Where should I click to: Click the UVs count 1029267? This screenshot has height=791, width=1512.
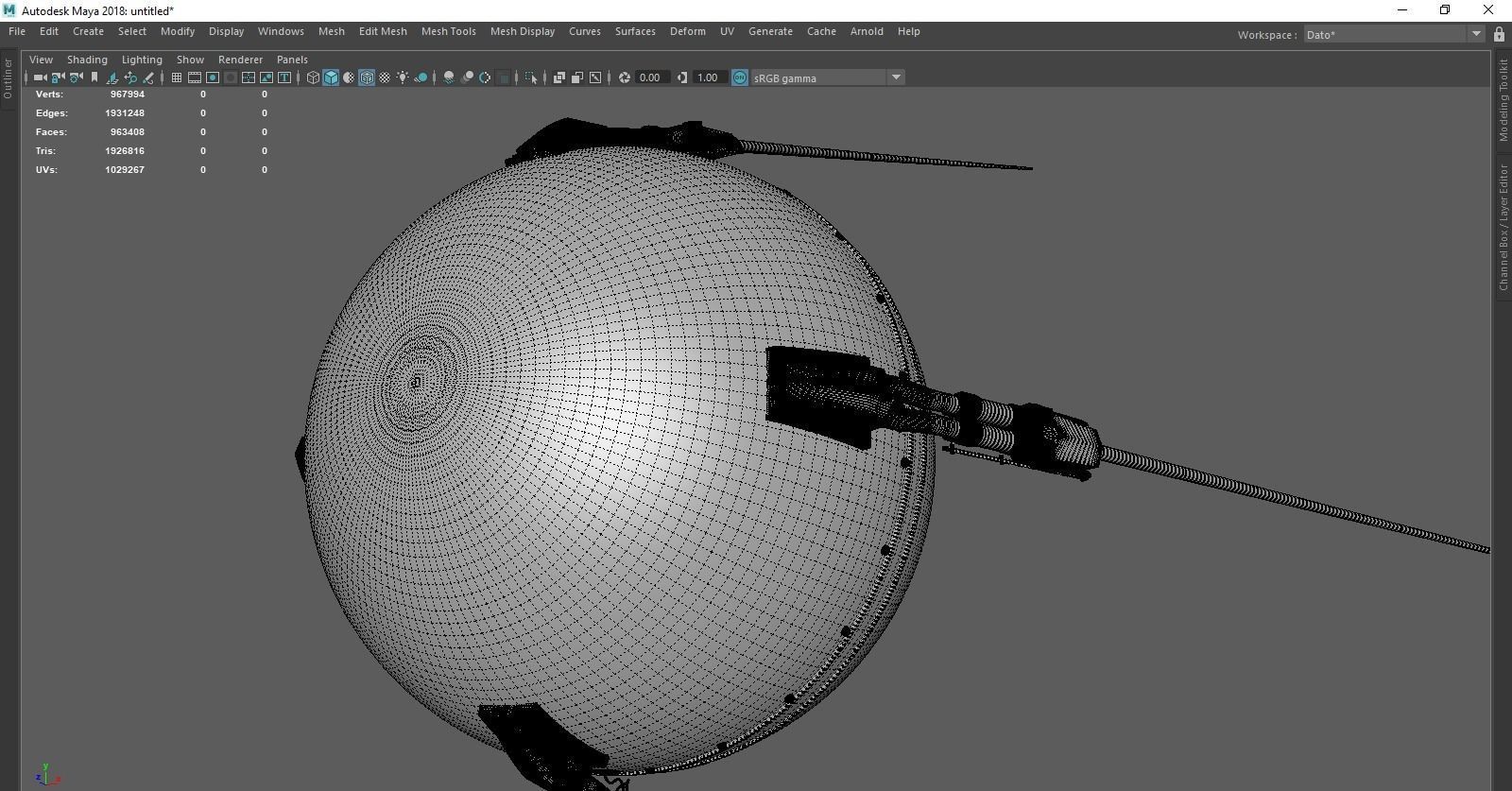pos(125,170)
